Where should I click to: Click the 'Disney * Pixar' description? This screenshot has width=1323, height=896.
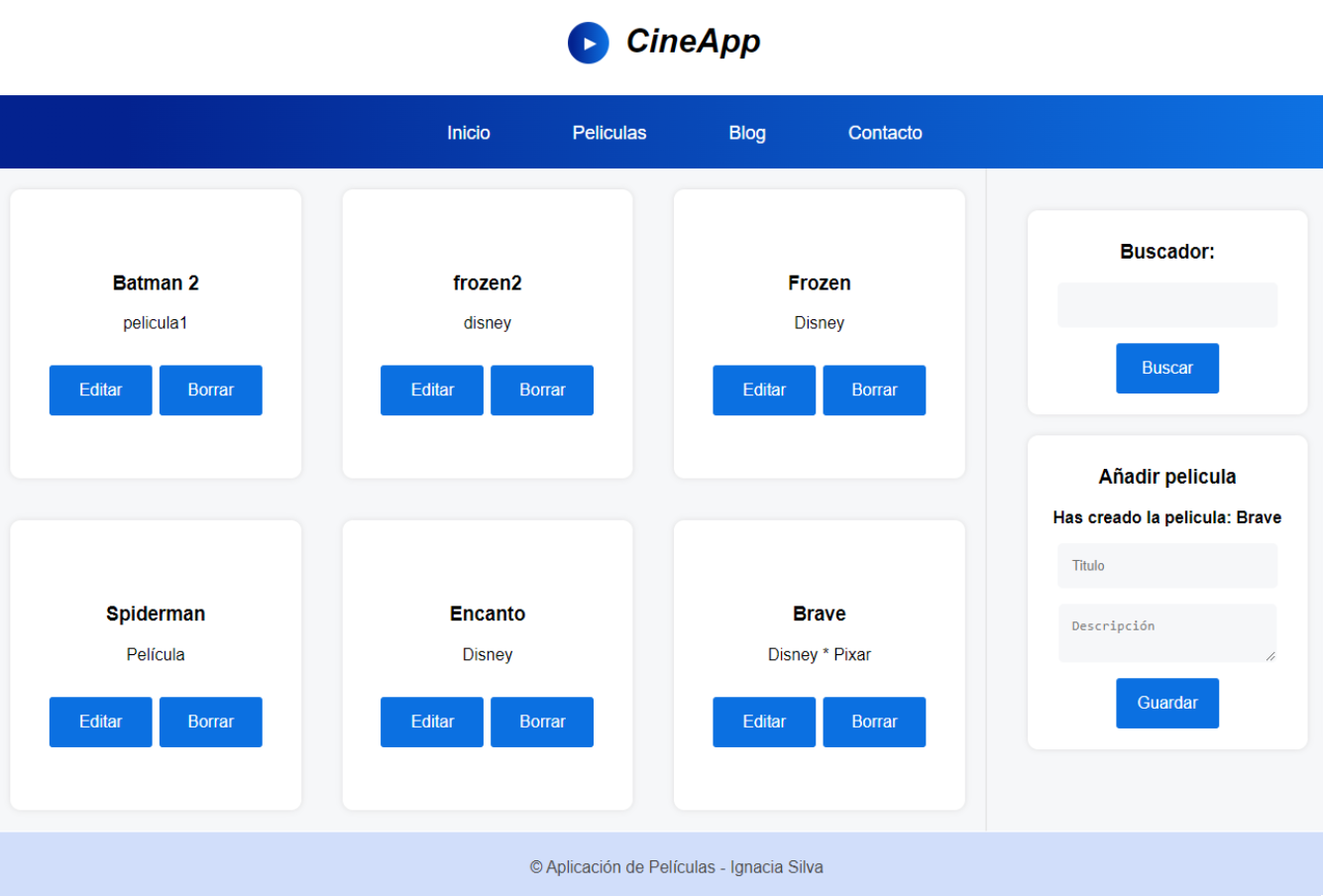point(820,654)
